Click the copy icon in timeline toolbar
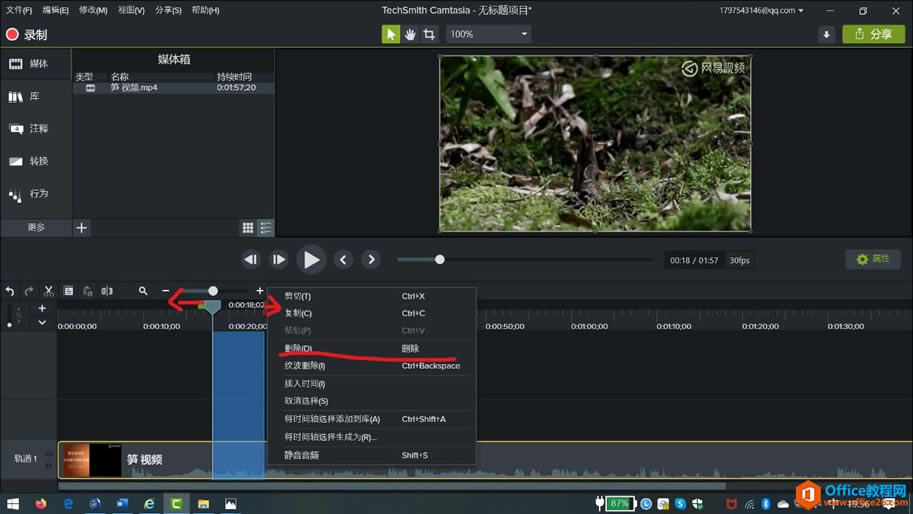This screenshot has width=913, height=514. (68, 291)
